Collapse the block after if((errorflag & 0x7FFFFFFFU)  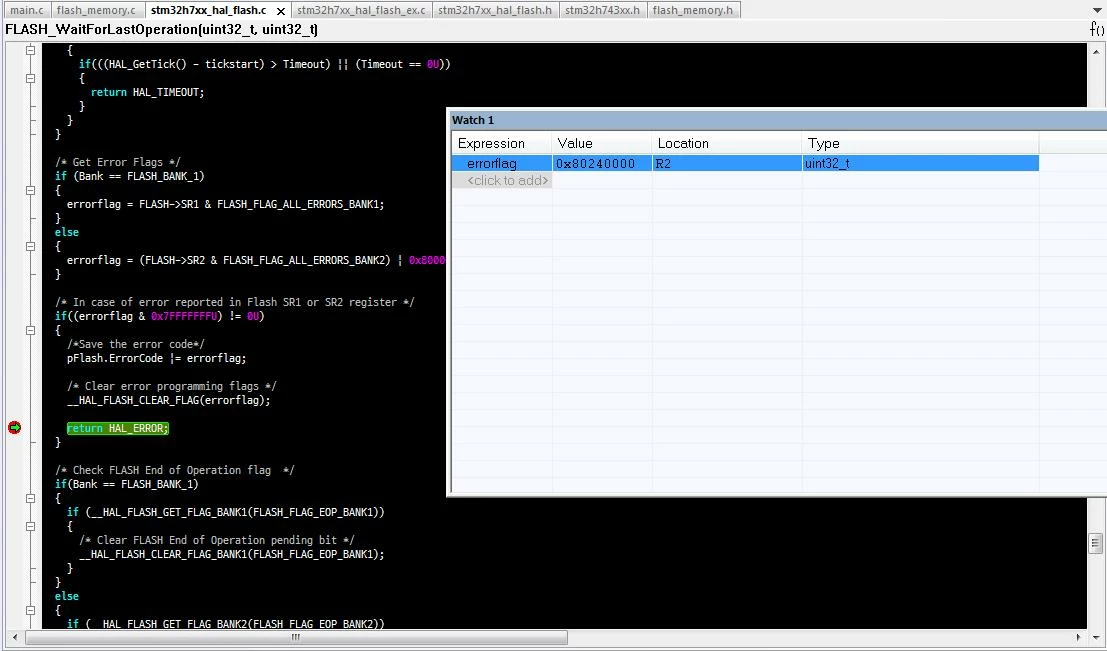[30, 330]
